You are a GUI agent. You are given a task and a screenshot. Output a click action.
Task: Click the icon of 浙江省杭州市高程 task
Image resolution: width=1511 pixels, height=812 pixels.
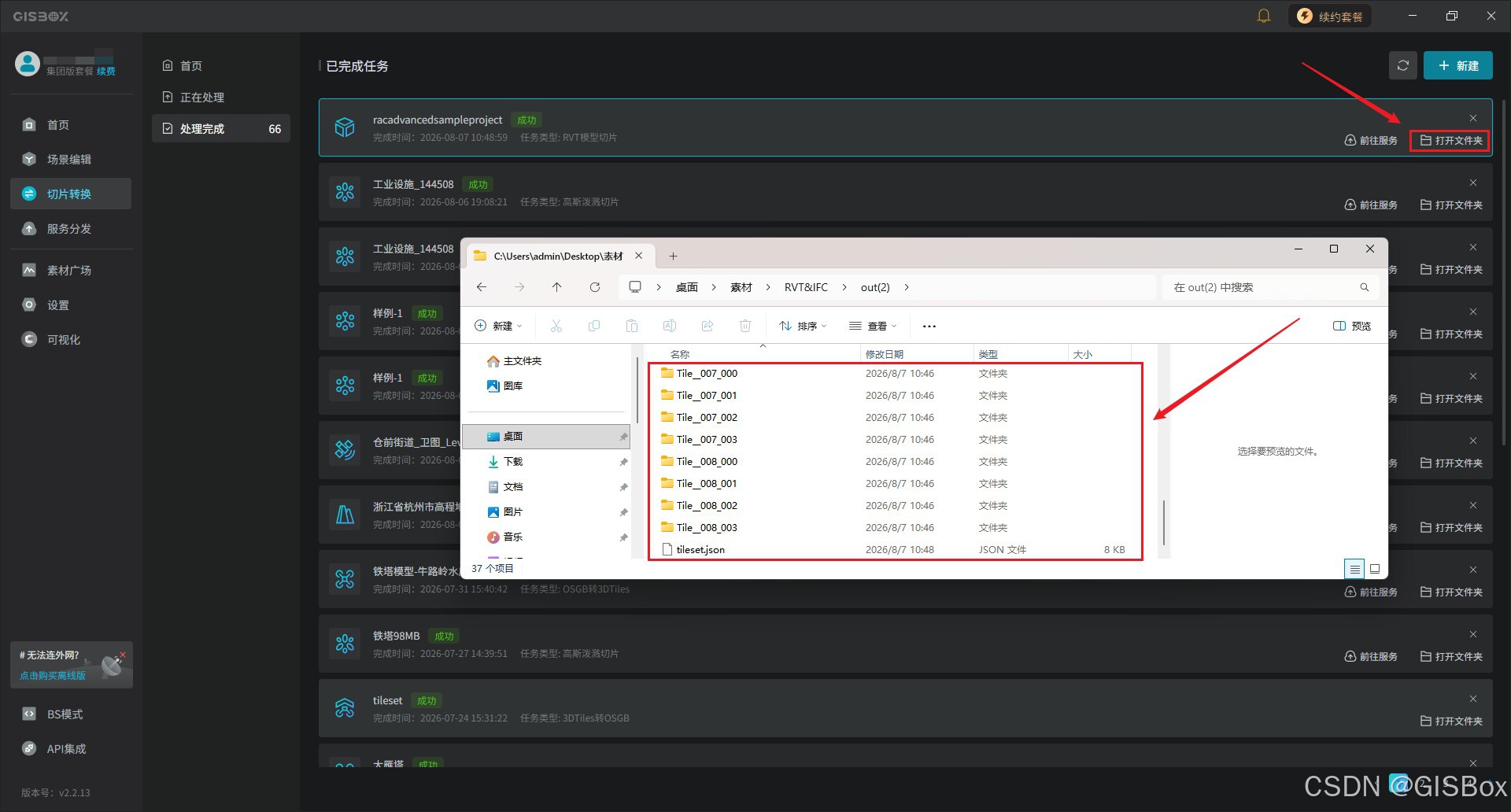(x=345, y=515)
